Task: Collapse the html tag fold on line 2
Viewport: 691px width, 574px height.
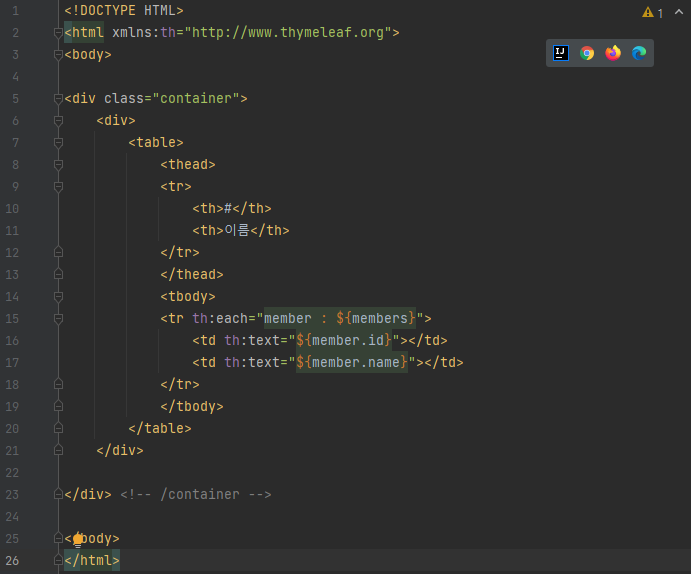Action: (58, 33)
